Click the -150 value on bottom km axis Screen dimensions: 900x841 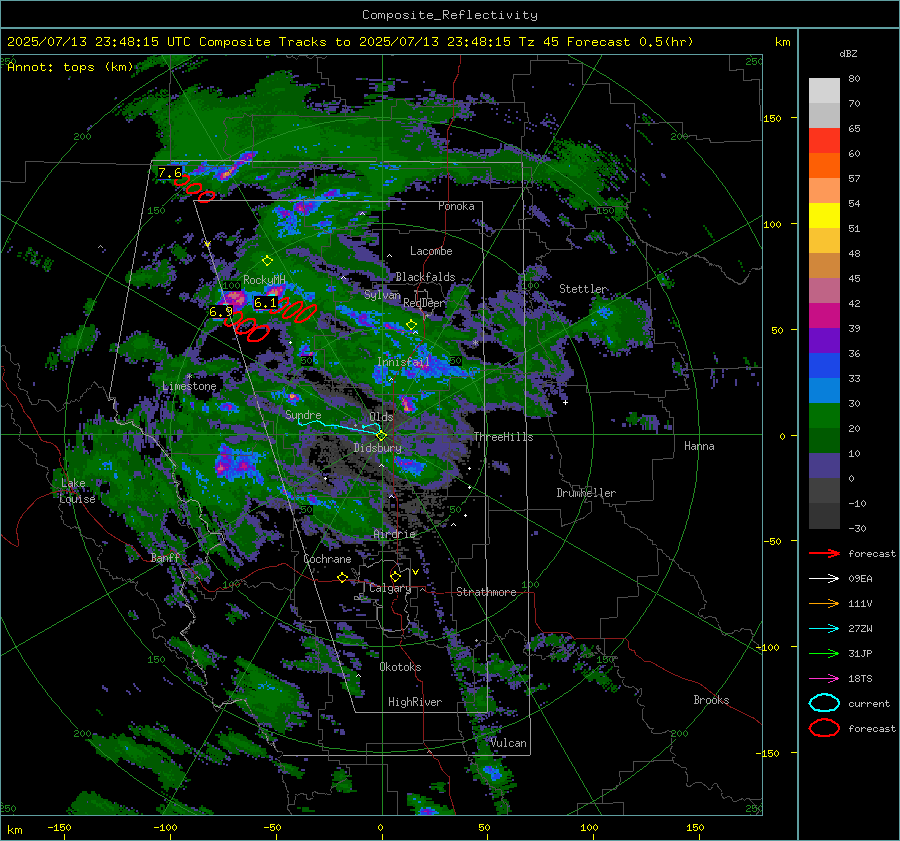coord(59,827)
